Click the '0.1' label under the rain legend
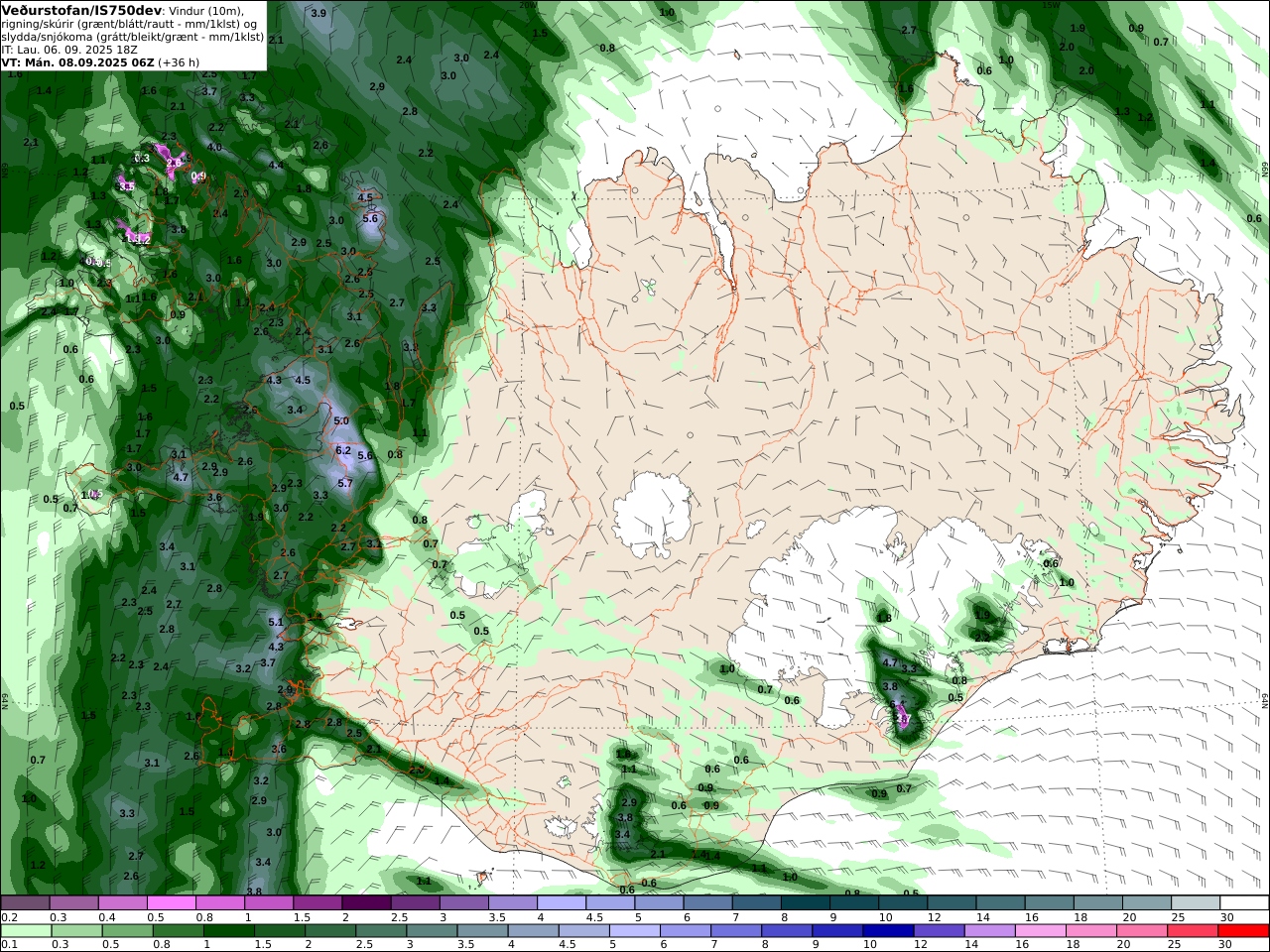 click(x=9, y=945)
